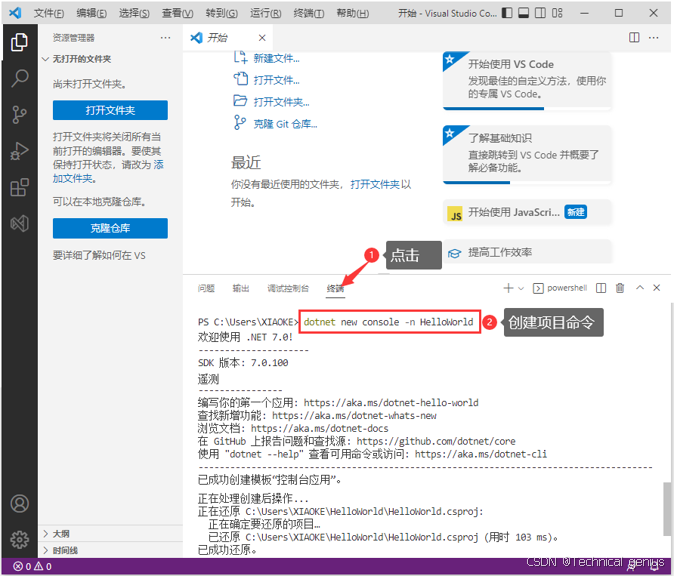Switch to the 问题 panel tab
Screen dimensions: 674x576
click(x=206, y=288)
